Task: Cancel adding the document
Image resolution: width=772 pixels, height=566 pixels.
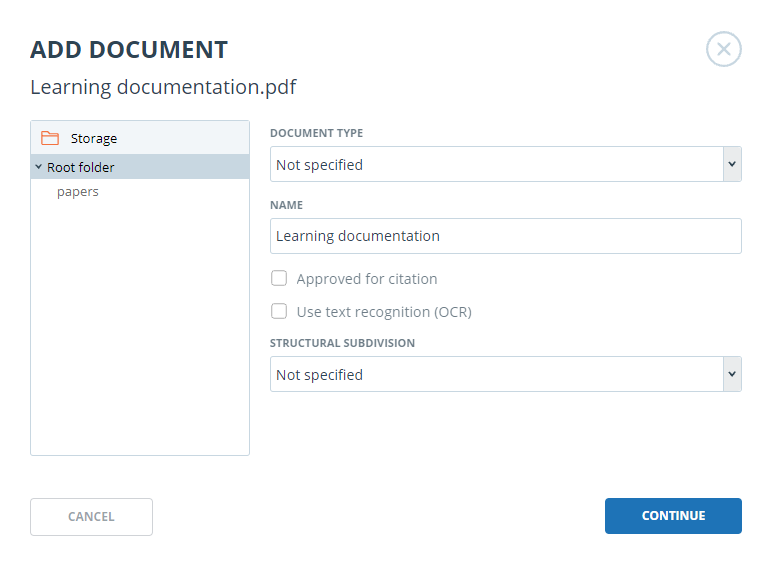Action: click(x=92, y=517)
